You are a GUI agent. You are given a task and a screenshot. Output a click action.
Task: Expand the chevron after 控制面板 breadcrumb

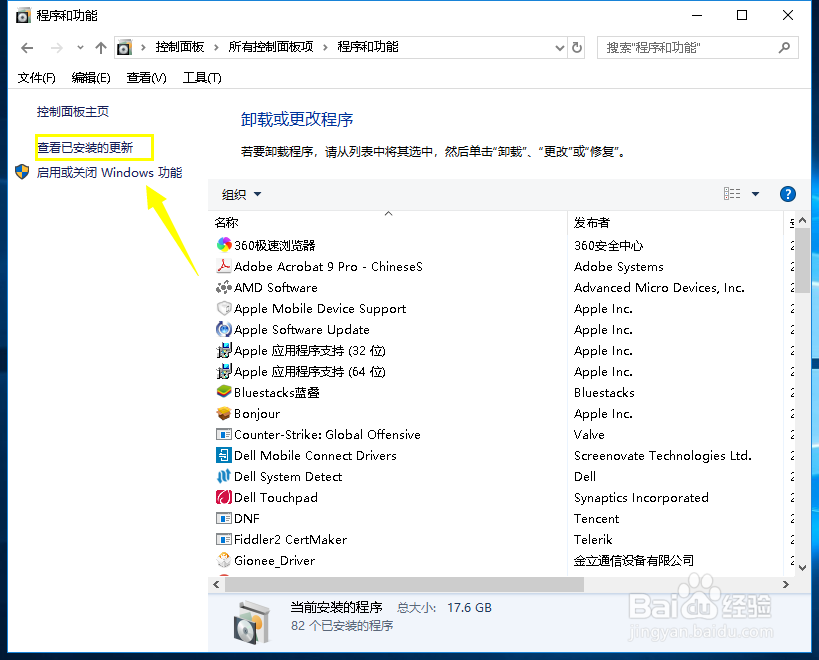point(216,48)
